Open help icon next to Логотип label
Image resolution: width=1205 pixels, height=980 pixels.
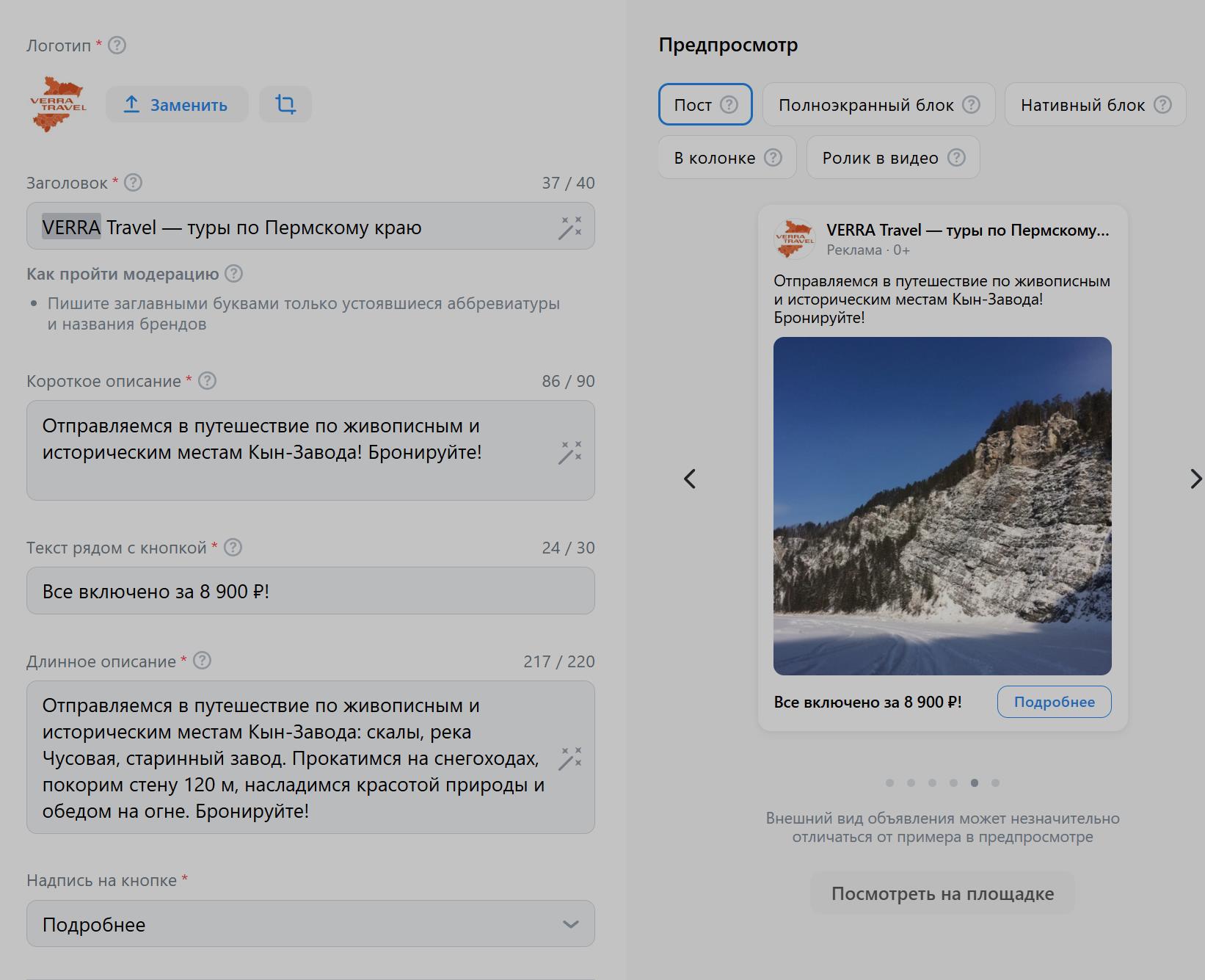tap(117, 46)
